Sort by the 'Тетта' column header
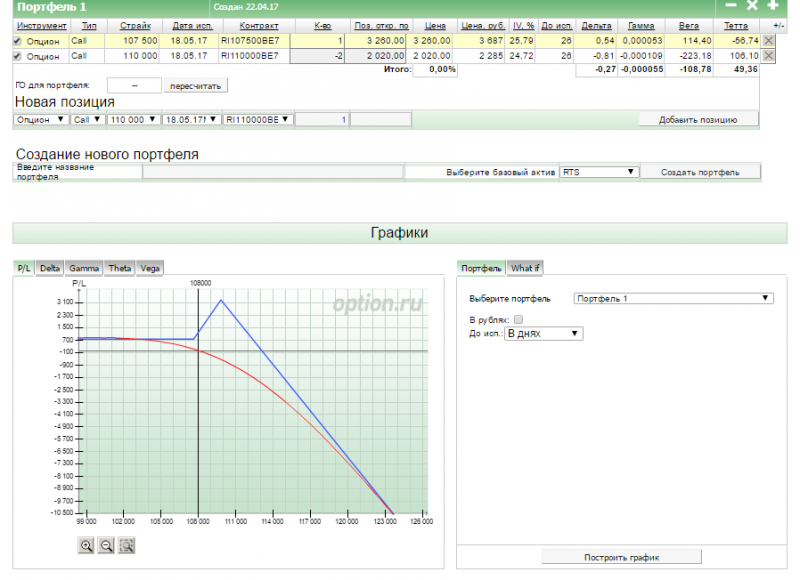The width and height of the screenshot is (800, 580). pos(736,26)
